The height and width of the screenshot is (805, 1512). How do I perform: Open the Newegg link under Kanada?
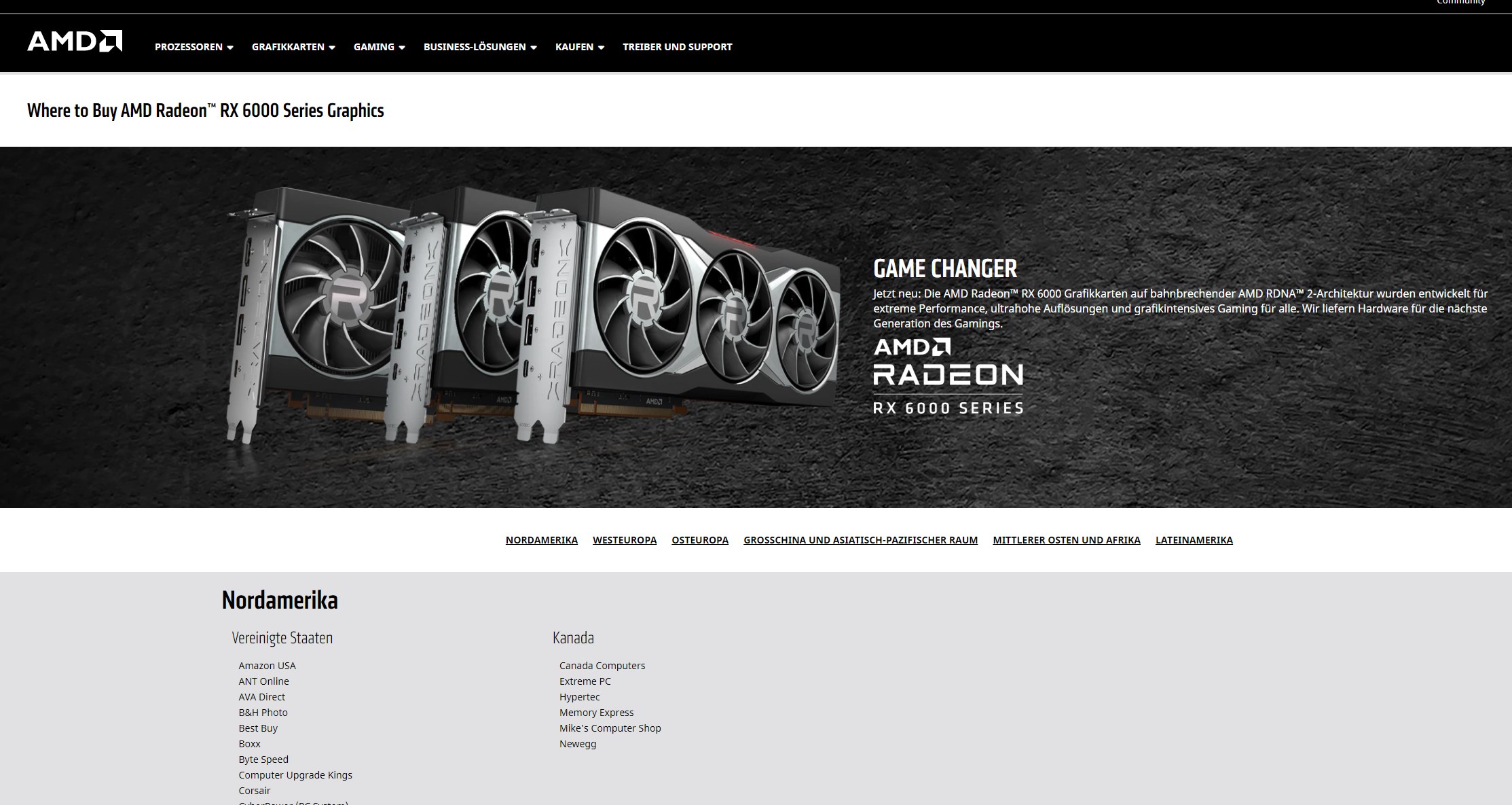pos(577,744)
